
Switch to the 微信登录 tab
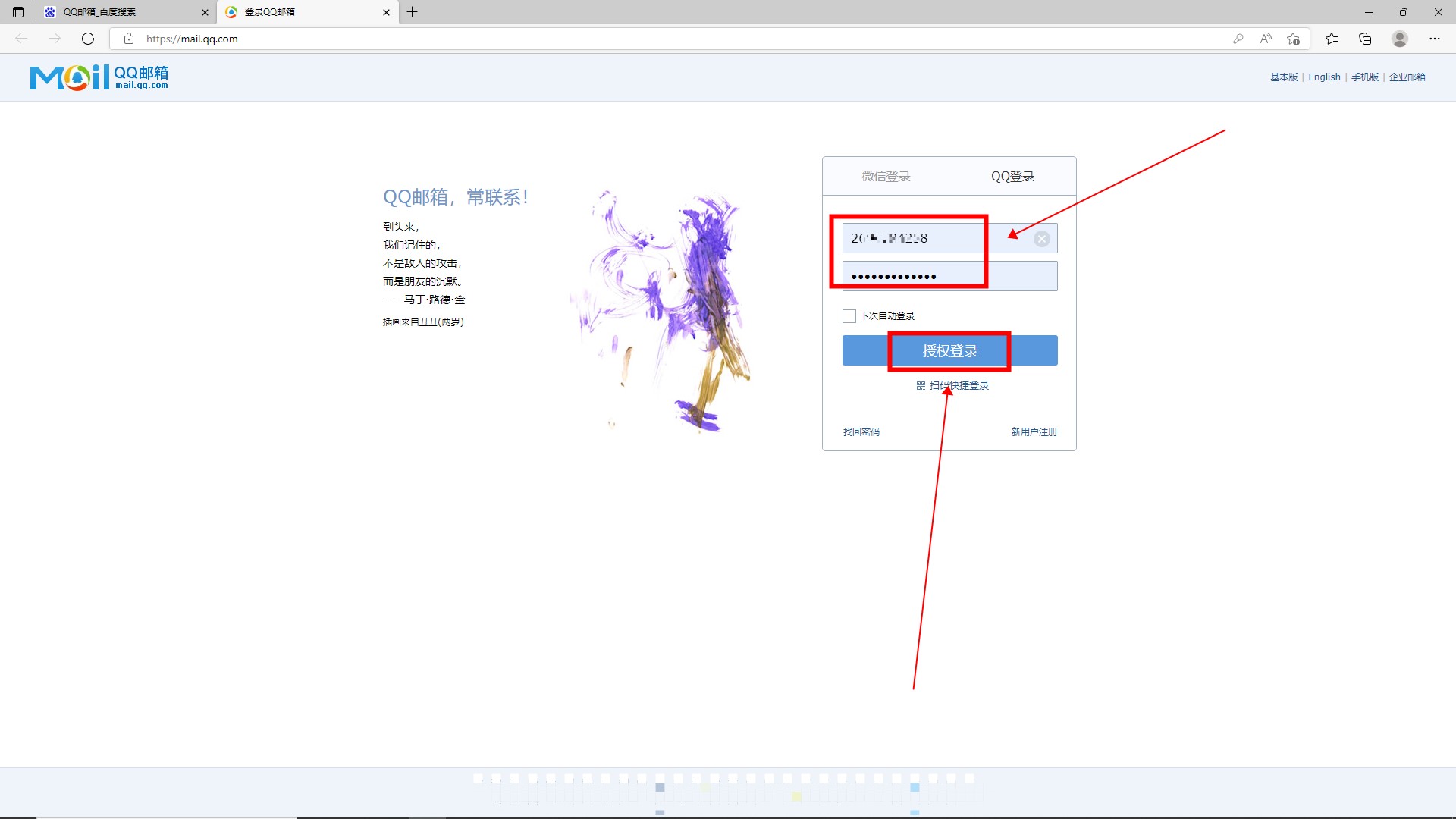tap(886, 177)
